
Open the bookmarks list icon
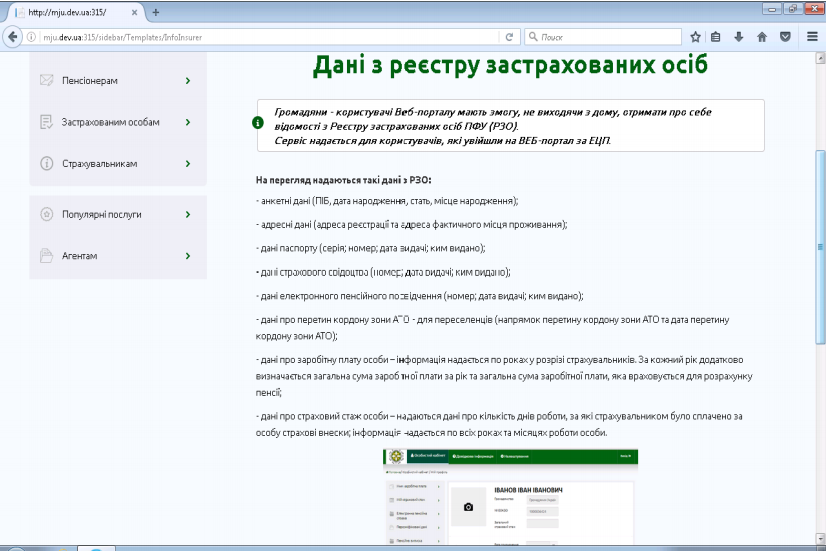(x=715, y=37)
